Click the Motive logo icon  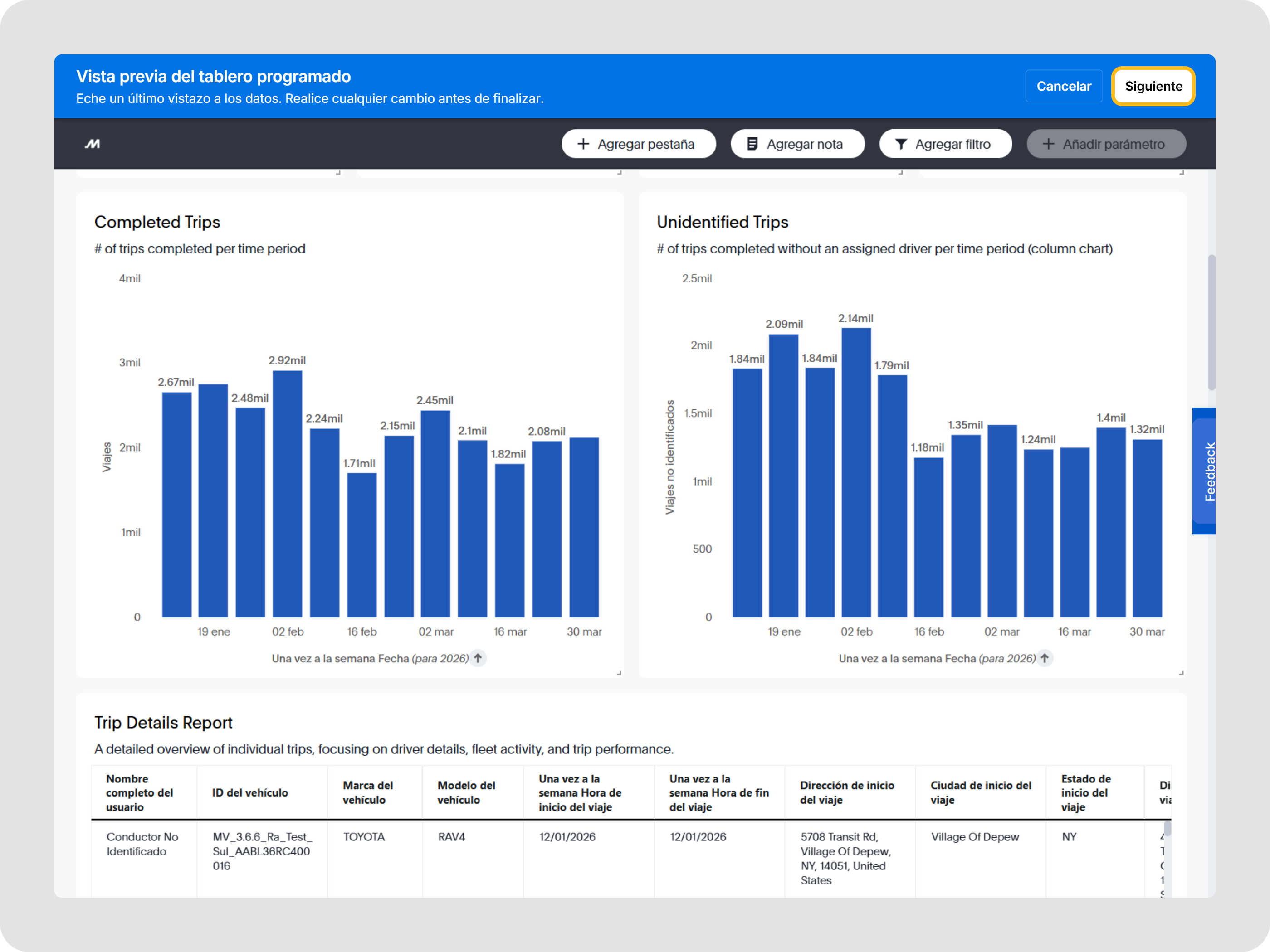coord(93,144)
